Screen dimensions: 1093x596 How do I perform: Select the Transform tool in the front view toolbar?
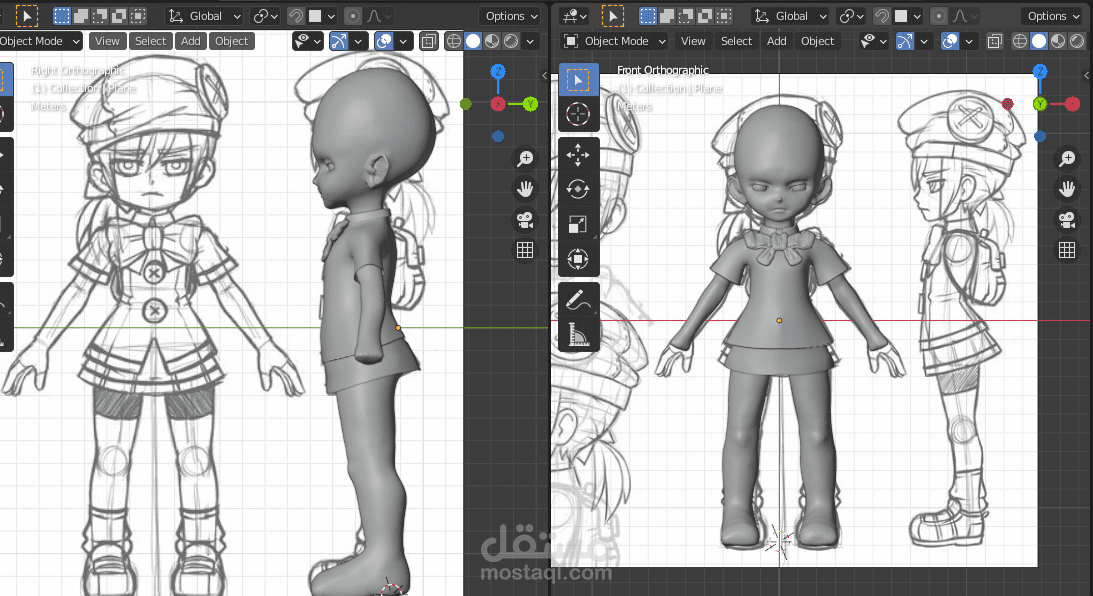578,259
